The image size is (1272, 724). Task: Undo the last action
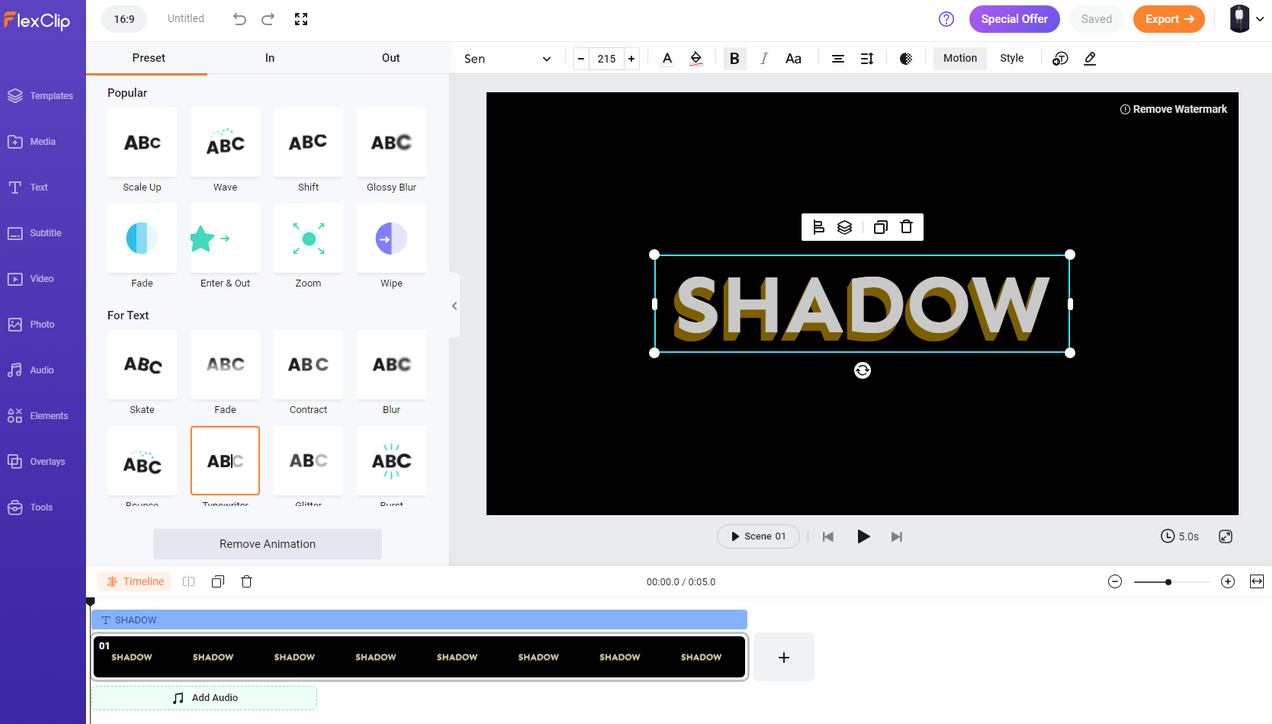click(x=239, y=19)
